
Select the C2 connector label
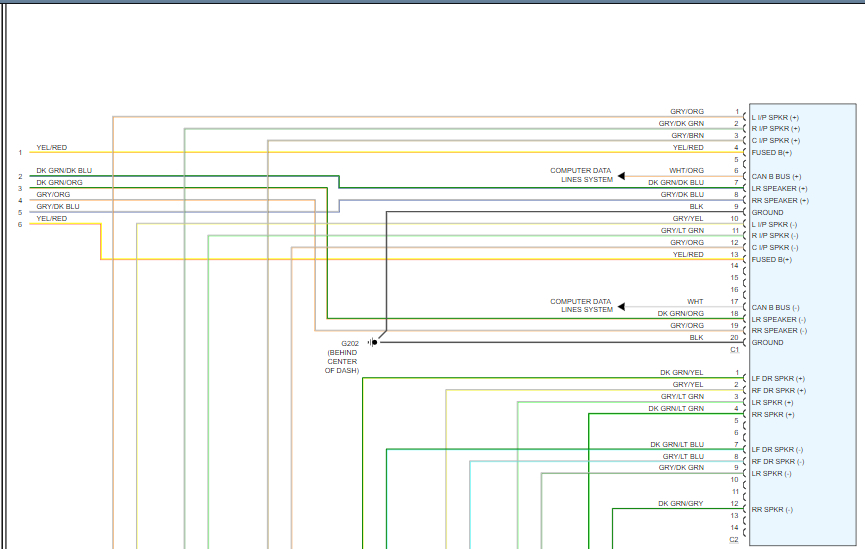[x=734, y=539]
